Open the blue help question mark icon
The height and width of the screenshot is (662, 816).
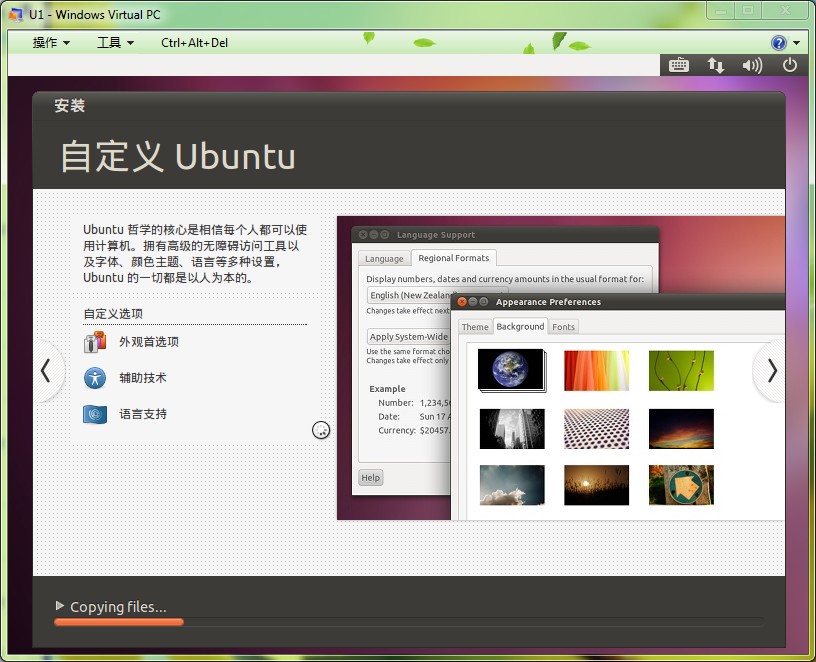(x=779, y=43)
